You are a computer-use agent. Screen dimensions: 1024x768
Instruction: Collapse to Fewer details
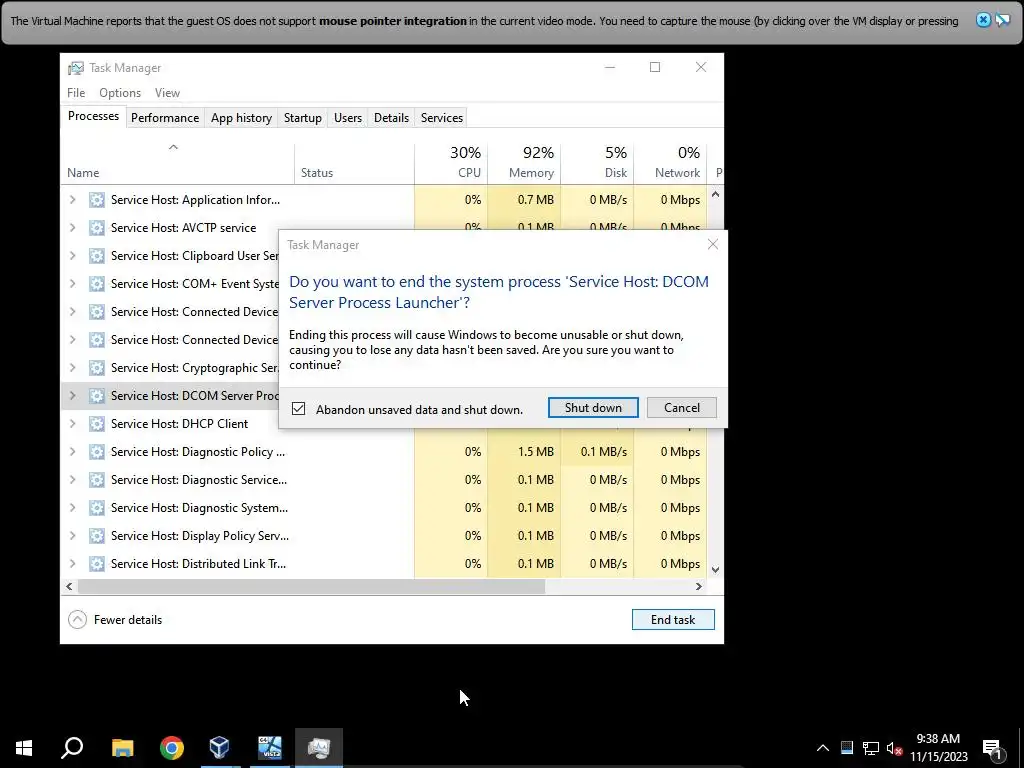[116, 620]
